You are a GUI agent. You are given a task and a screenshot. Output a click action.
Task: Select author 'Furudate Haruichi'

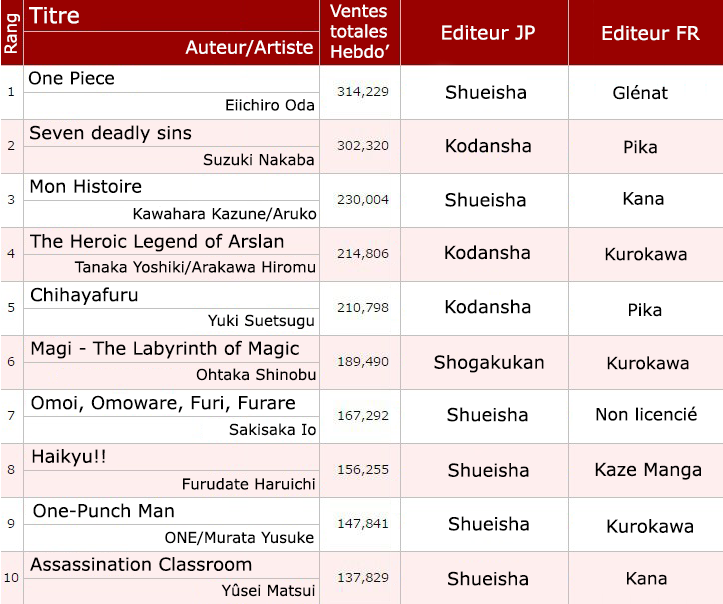point(249,484)
